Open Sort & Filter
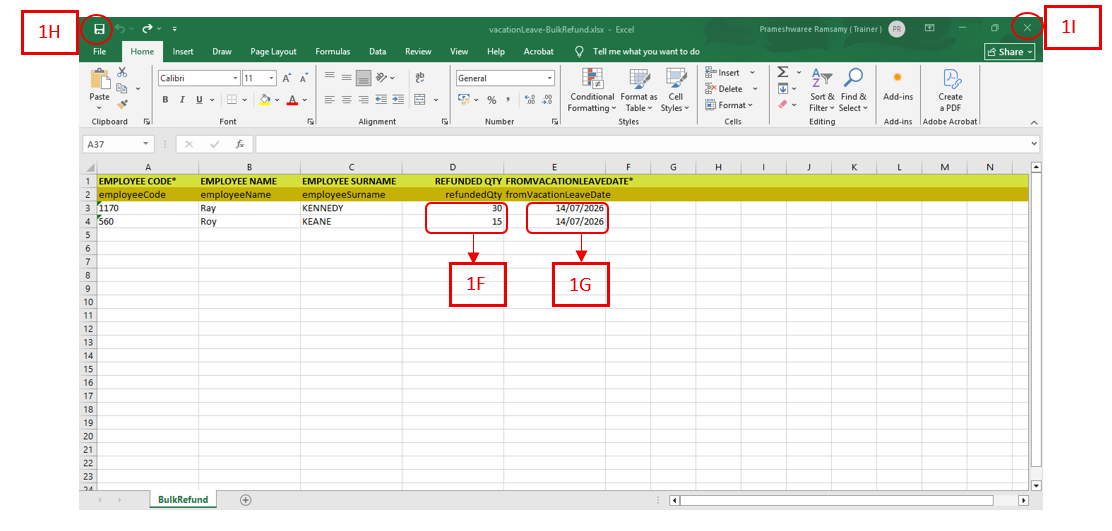This screenshot has width=1112, height=531. click(821, 90)
